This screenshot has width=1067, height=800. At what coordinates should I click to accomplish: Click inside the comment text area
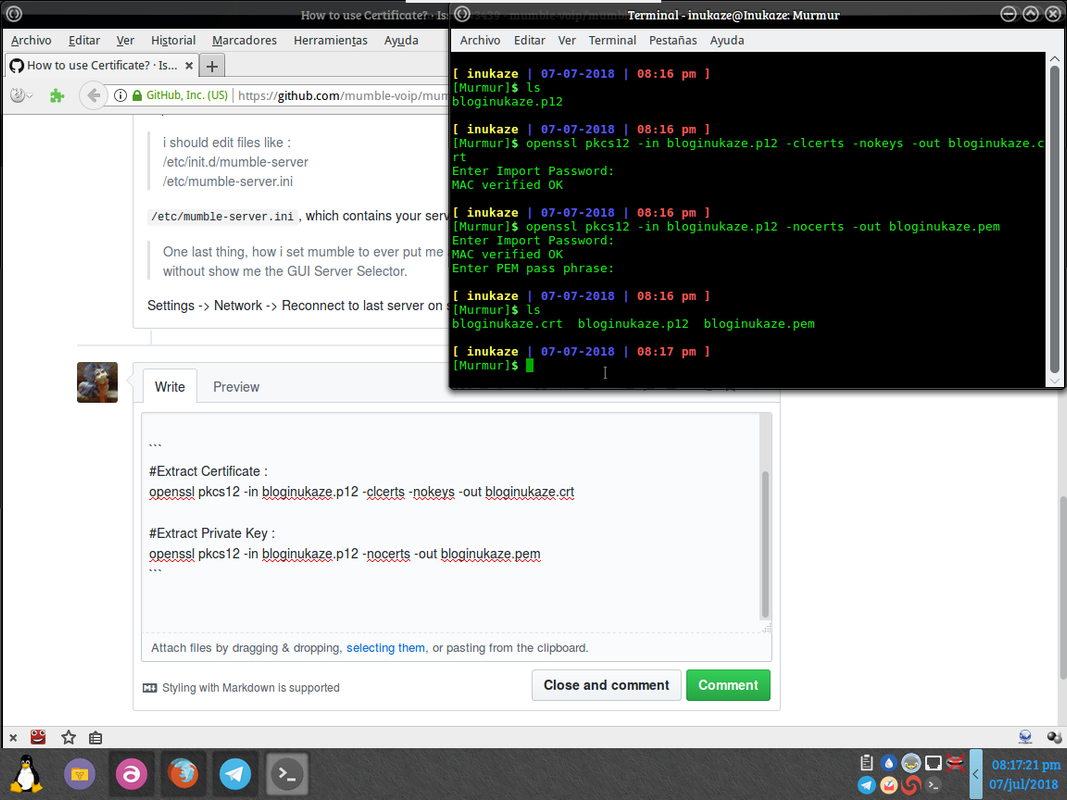[450, 522]
